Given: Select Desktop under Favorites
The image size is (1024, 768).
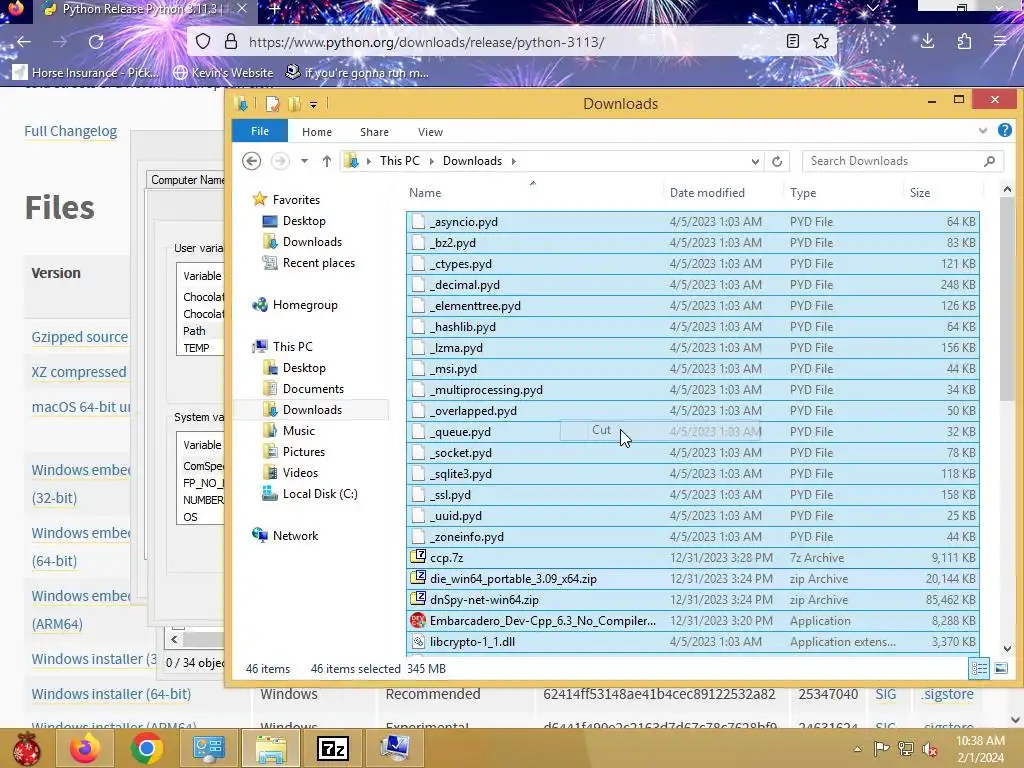Looking at the screenshot, I should [304, 221].
